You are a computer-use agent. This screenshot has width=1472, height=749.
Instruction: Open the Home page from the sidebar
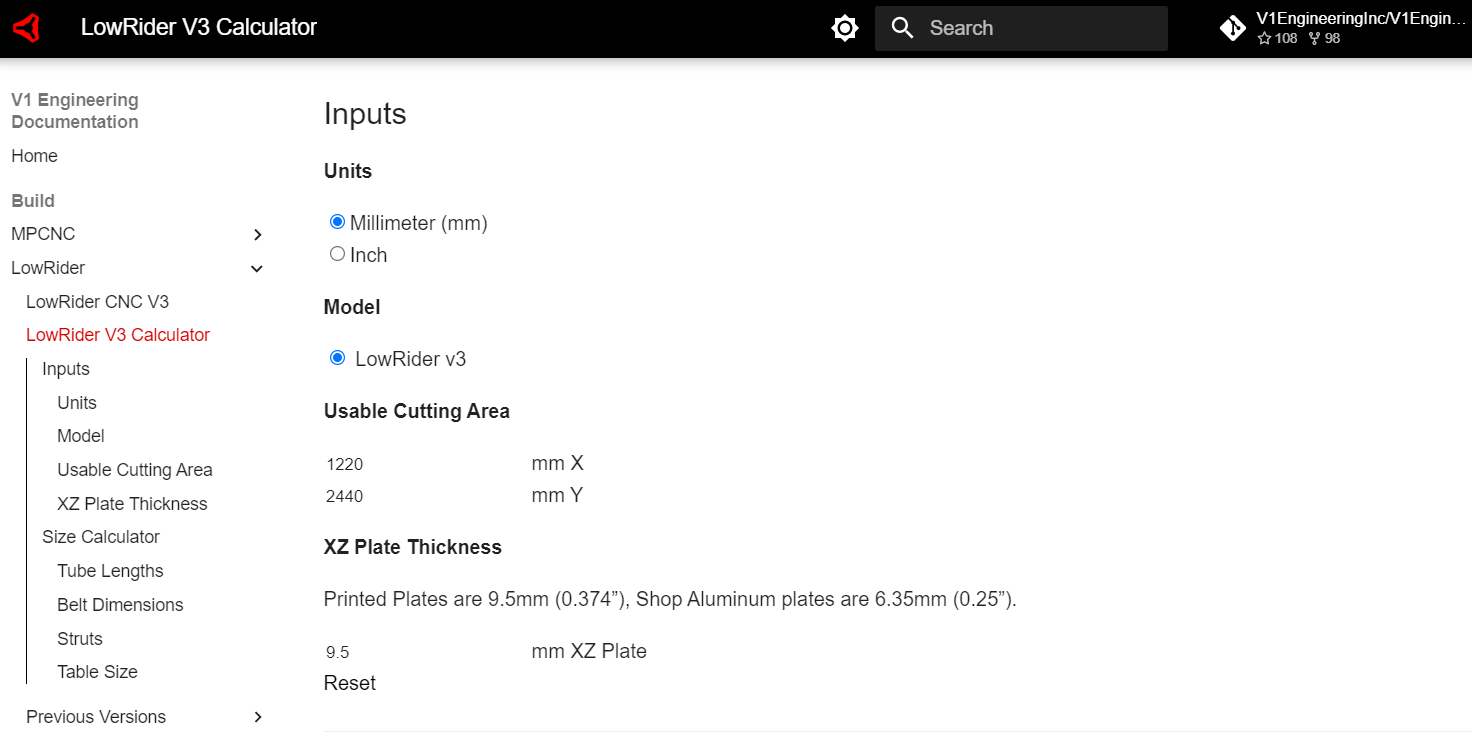[34, 156]
